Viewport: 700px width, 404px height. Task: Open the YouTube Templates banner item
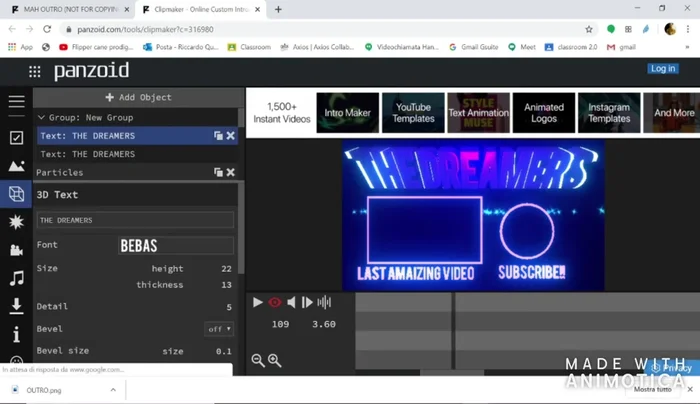(x=412, y=113)
